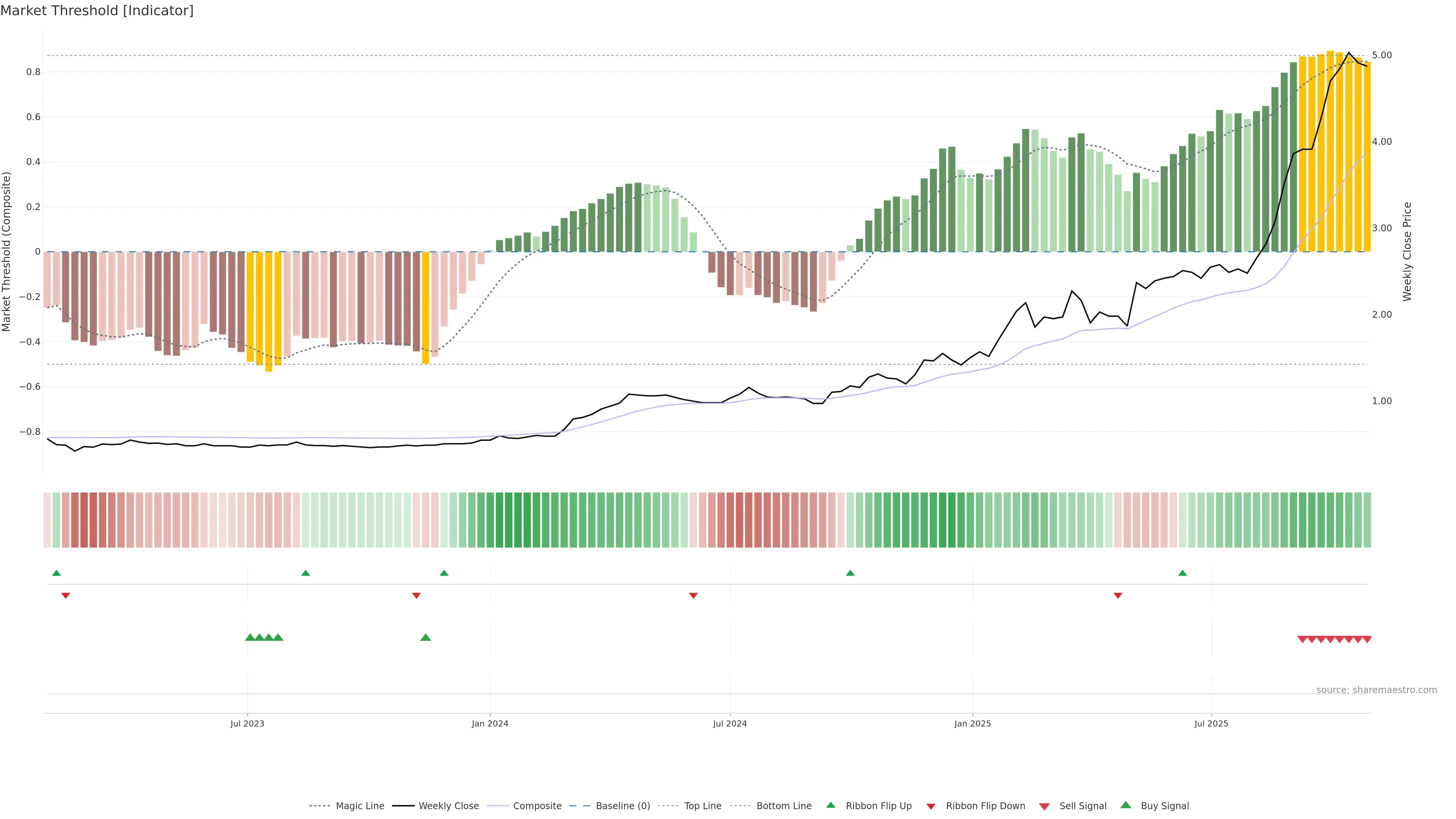Screen dimensions: 1456x819
Task: Click Ribbon Flip Down legend triangle icon
Action: tap(931, 806)
